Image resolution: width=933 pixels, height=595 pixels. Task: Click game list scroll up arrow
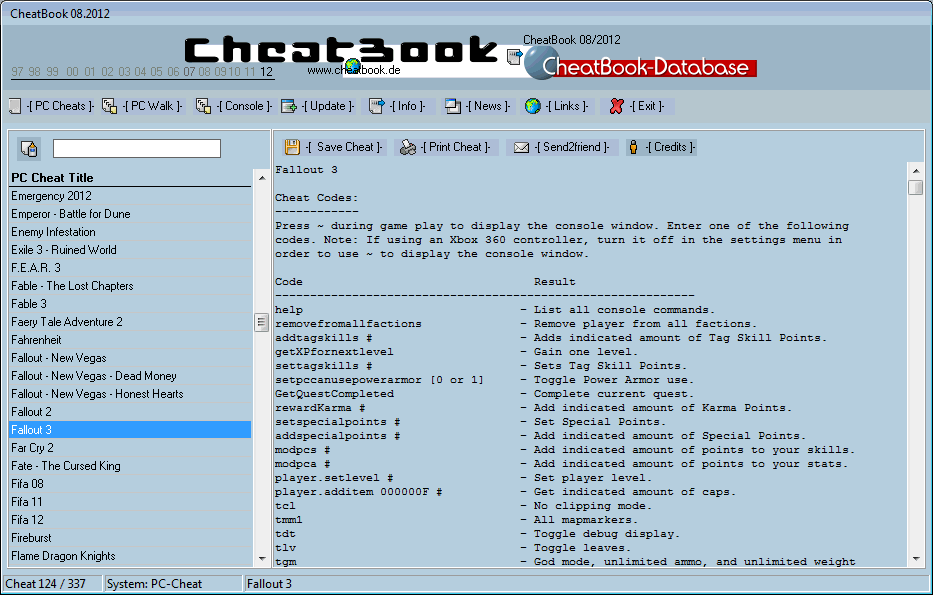262,178
